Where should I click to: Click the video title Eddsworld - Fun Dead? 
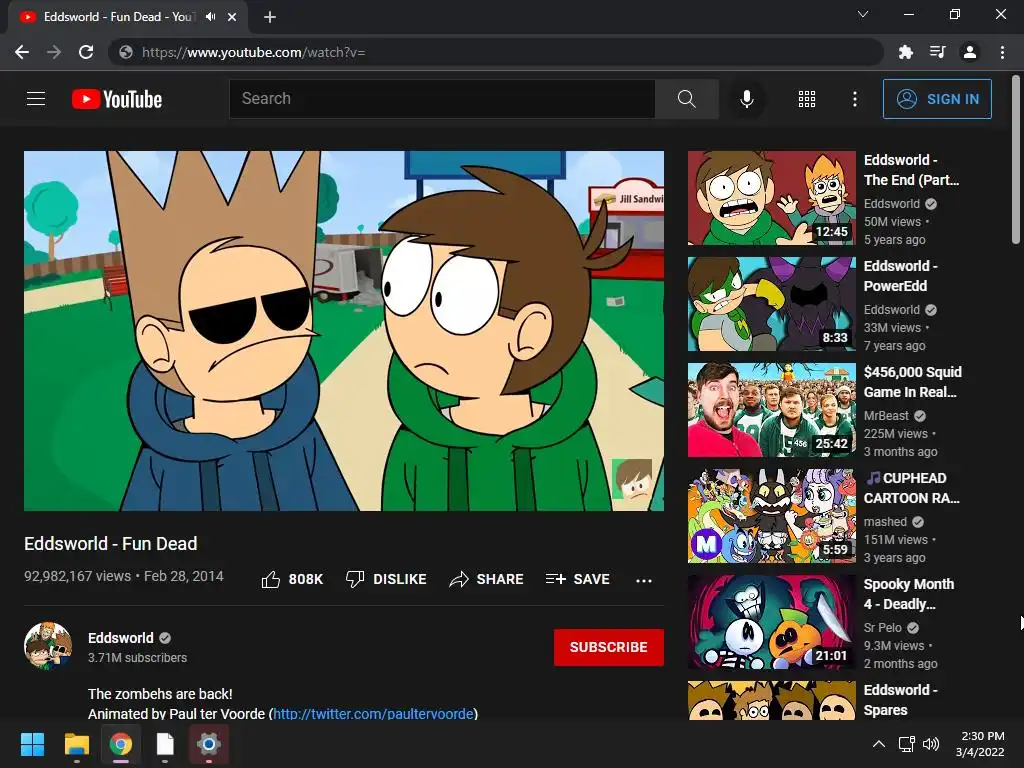(110, 543)
